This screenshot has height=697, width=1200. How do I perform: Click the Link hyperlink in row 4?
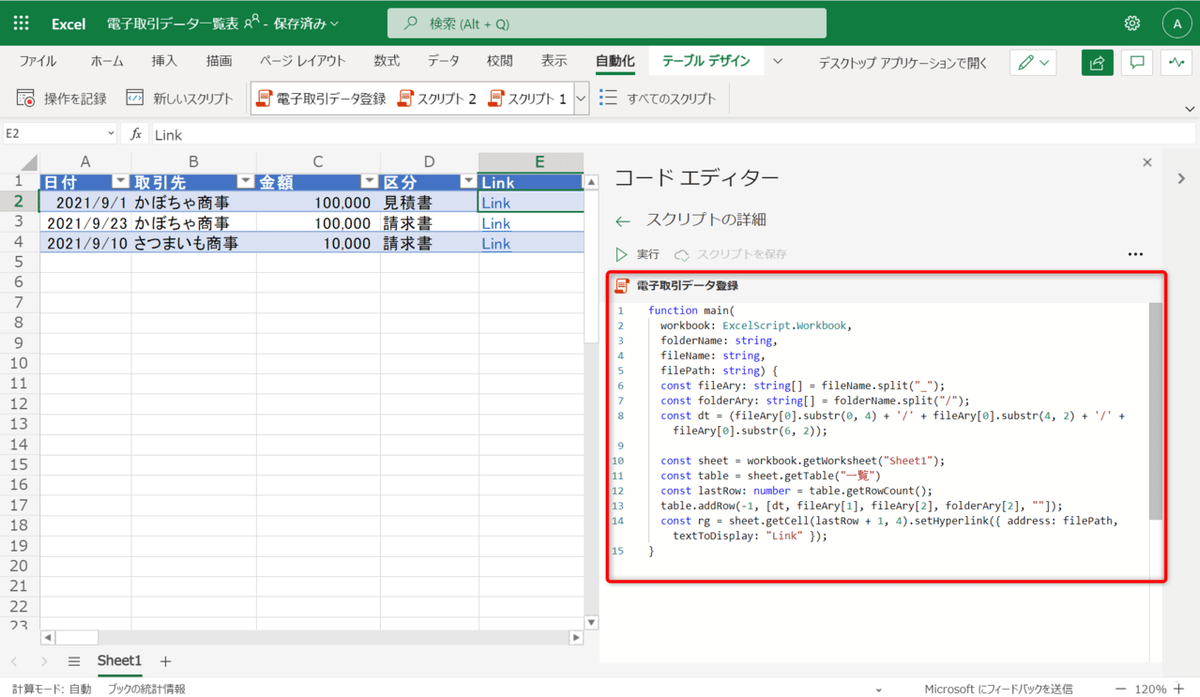[496, 243]
